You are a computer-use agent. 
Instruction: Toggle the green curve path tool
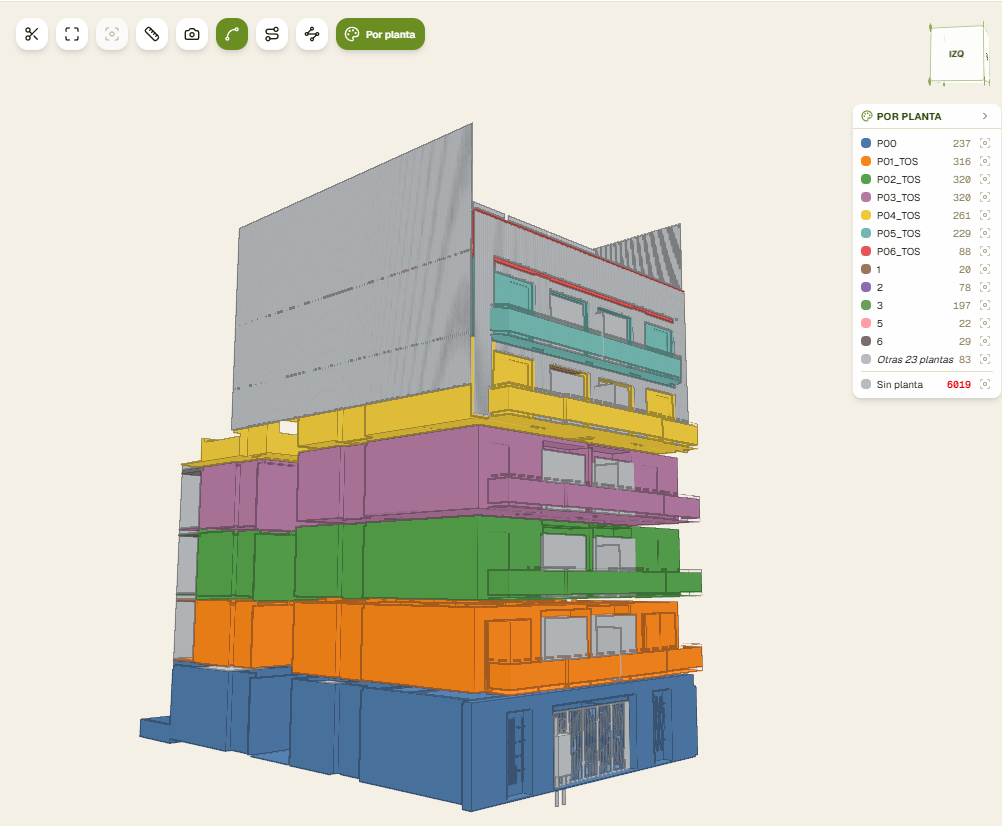pyautogui.click(x=232, y=34)
